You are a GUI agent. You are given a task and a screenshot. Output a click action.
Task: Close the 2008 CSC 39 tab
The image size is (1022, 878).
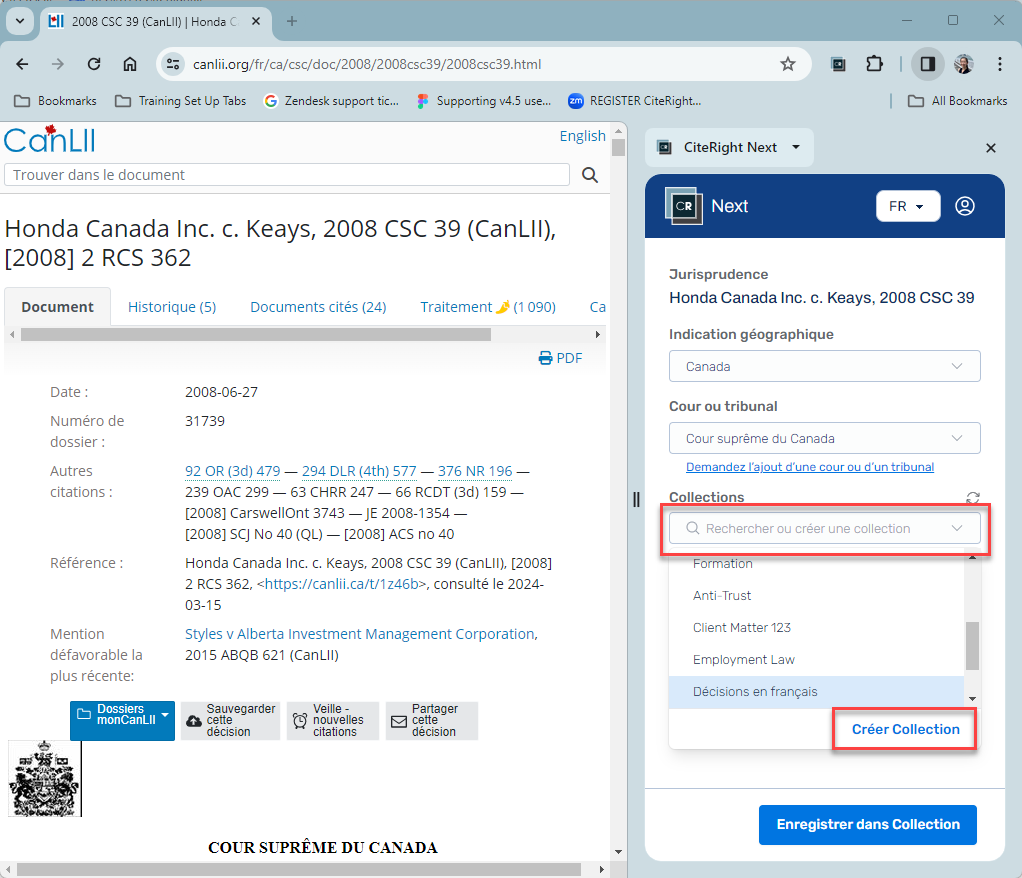tap(256, 21)
